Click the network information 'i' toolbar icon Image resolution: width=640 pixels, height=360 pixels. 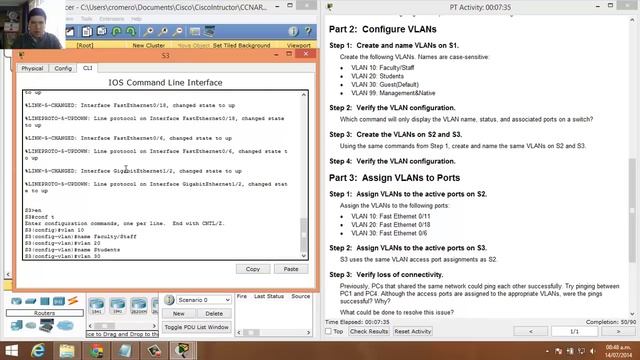tap(293, 31)
